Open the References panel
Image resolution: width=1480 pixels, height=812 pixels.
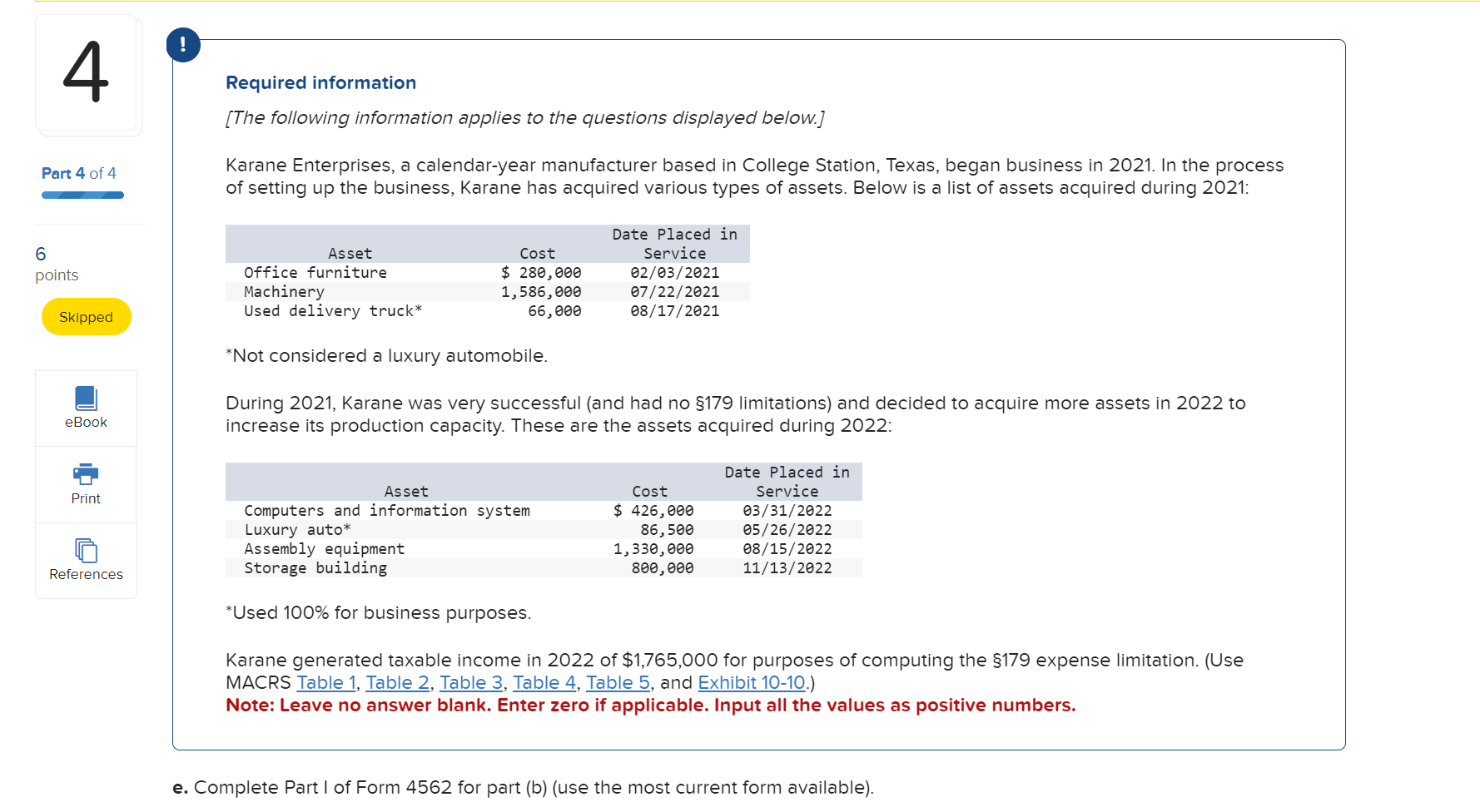[x=86, y=560]
